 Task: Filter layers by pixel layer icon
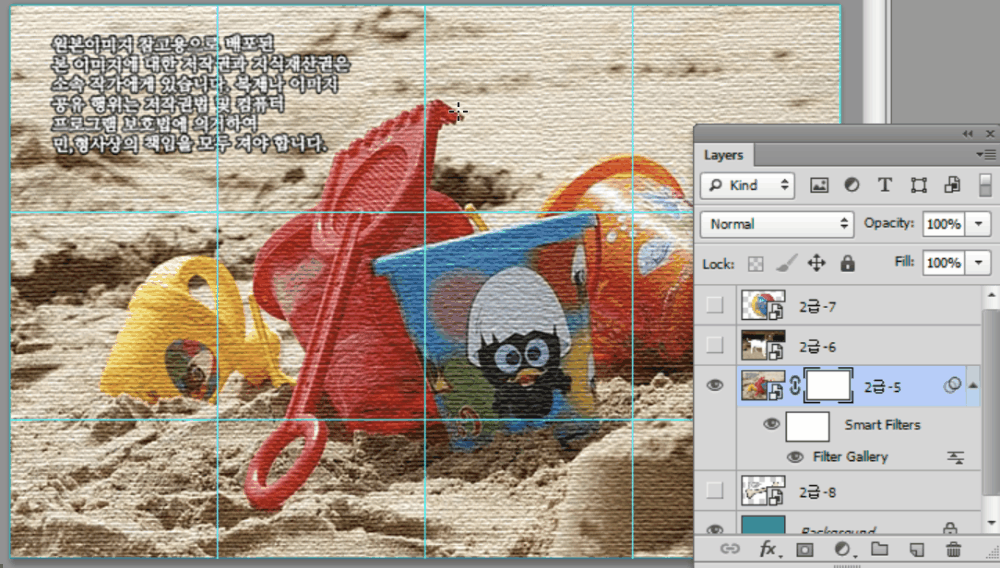point(819,186)
